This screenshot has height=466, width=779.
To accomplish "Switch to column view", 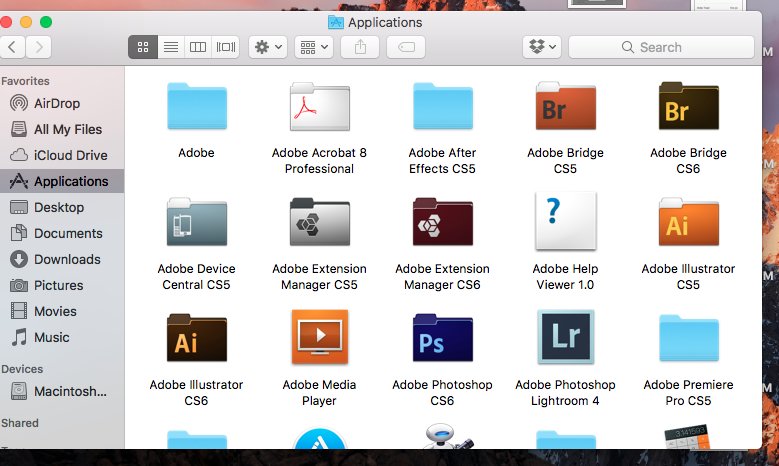I will pos(198,47).
